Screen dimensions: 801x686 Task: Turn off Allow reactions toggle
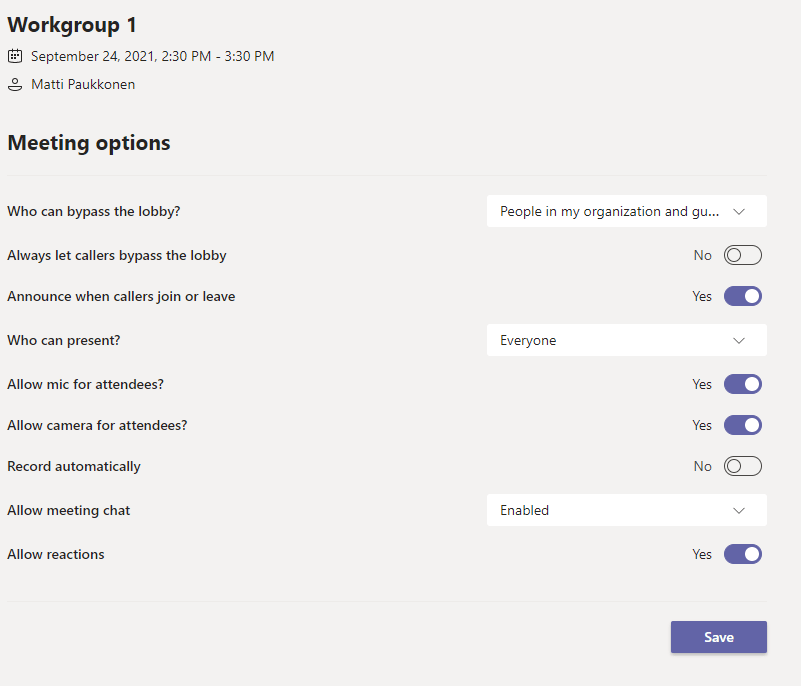click(x=743, y=554)
